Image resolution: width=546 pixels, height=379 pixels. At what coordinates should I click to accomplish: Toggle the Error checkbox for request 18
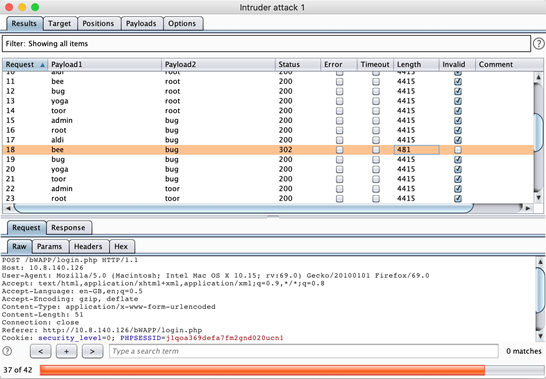(x=340, y=150)
